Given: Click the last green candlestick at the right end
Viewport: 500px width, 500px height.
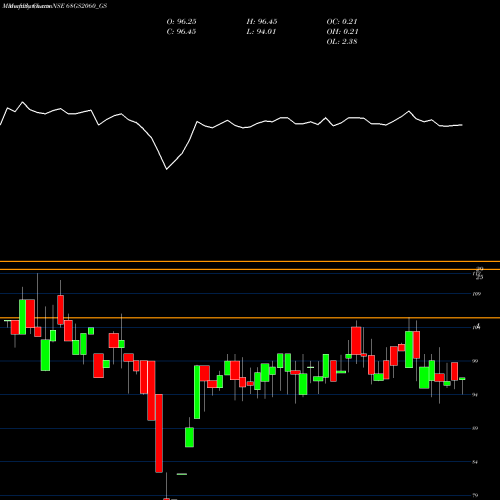Looking at the screenshot, I should pyautogui.click(x=462, y=379).
